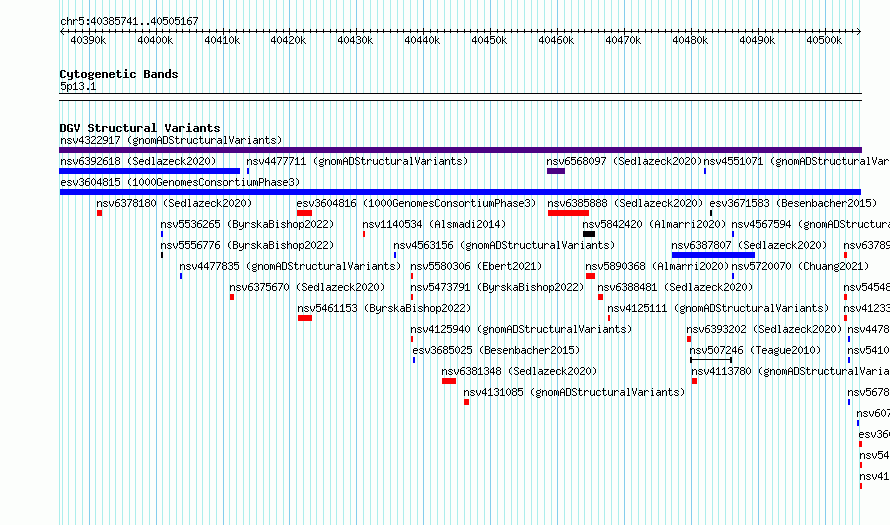Open nsv4125111 gnomADStructuralVariants variant
This screenshot has height=525, width=890.
pos(718,308)
